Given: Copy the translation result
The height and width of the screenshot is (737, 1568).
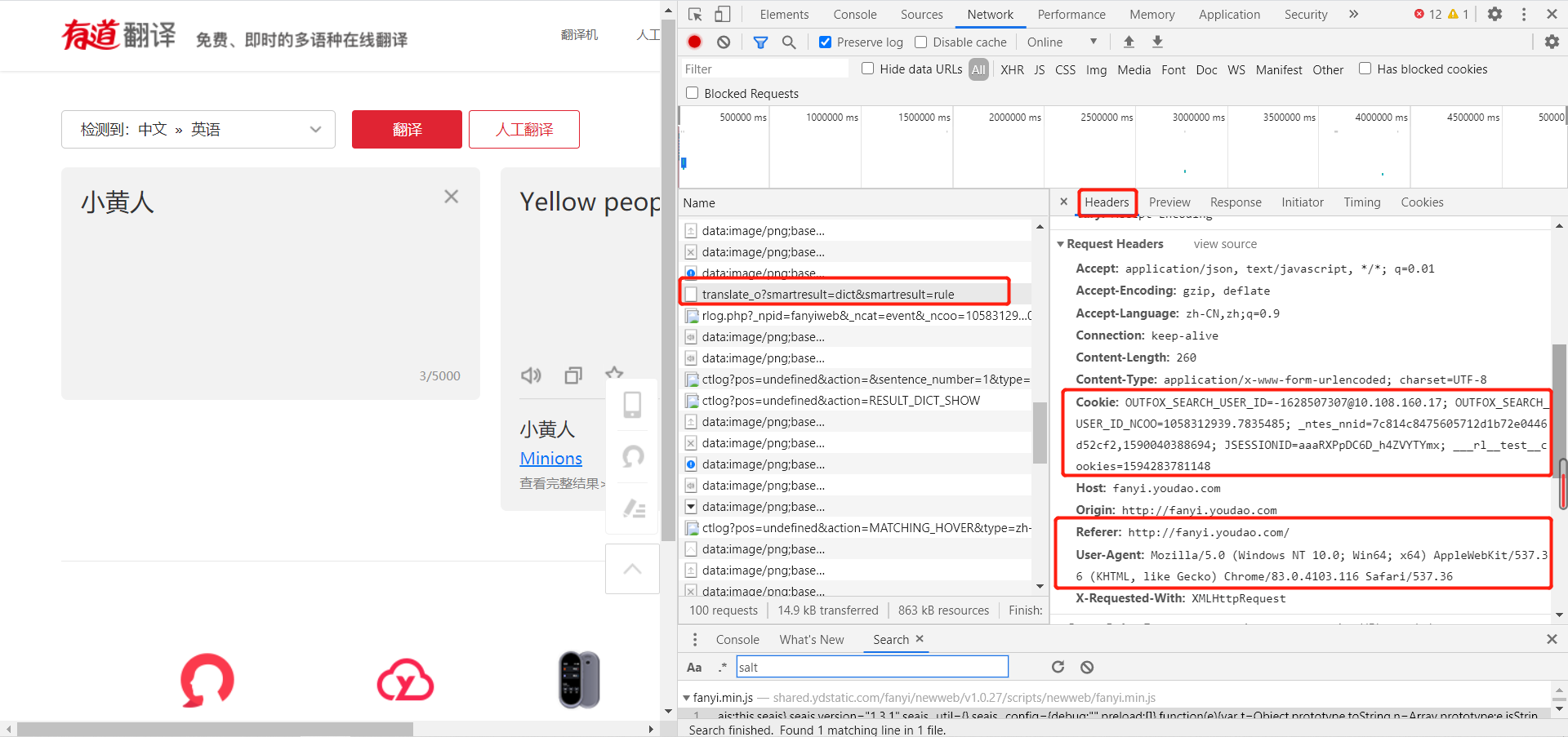Looking at the screenshot, I should pyautogui.click(x=573, y=375).
